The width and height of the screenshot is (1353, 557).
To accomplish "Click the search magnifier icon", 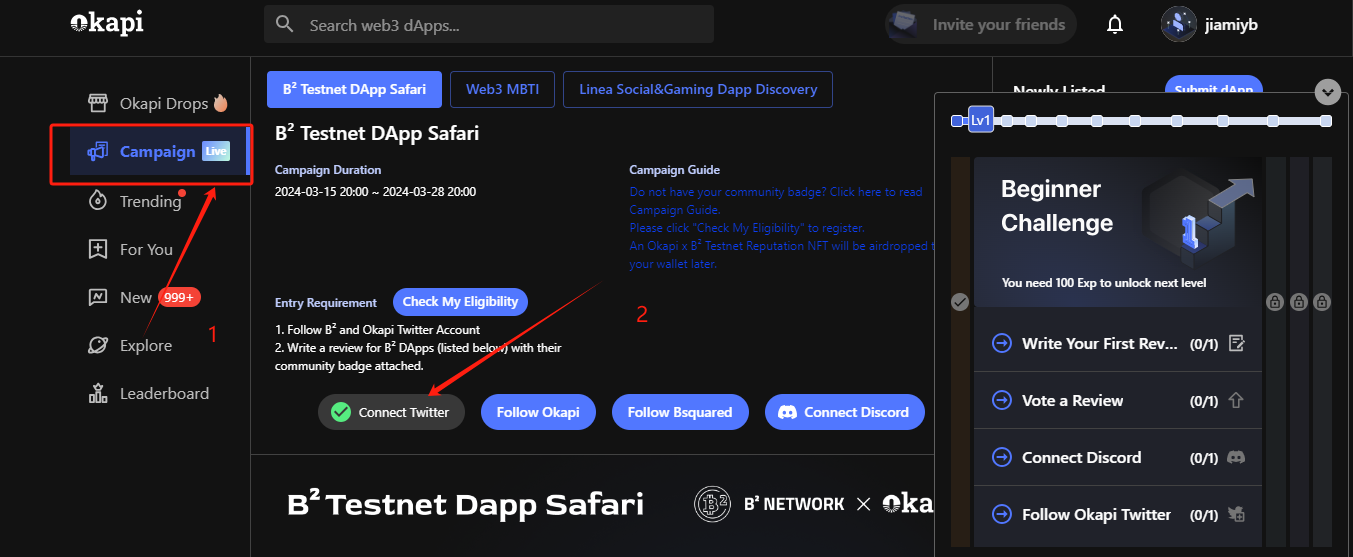I will 285,24.
